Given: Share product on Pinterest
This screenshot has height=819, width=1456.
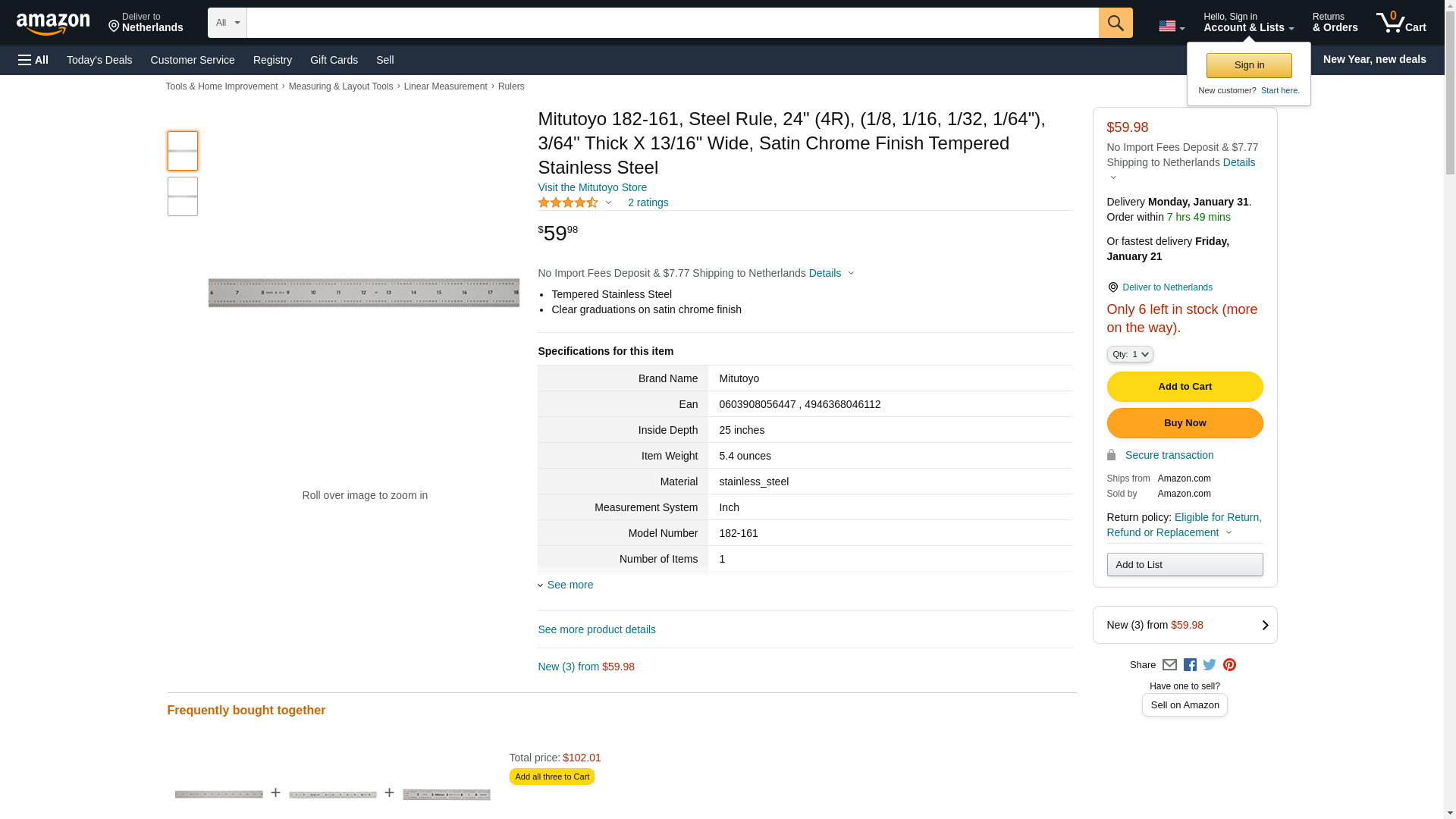Looking at the screenshot, I should (1229, 665).
